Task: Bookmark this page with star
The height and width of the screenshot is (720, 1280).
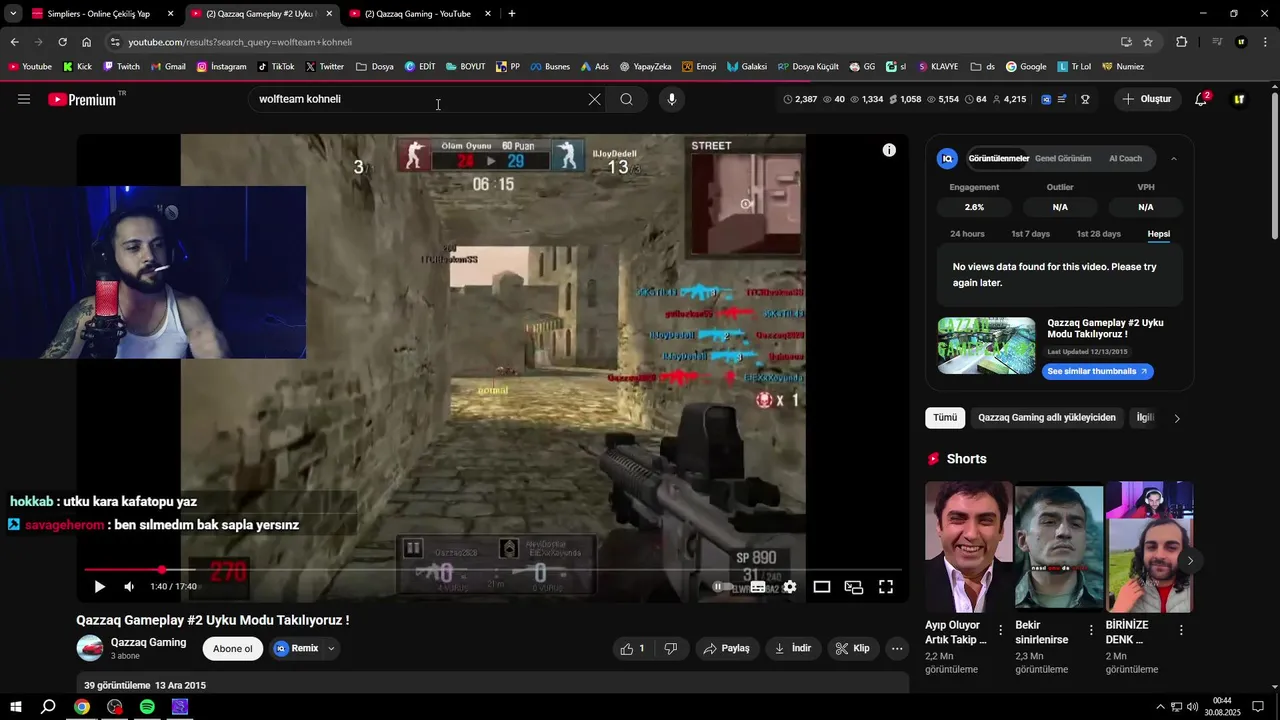Action: coord(1148,42)
